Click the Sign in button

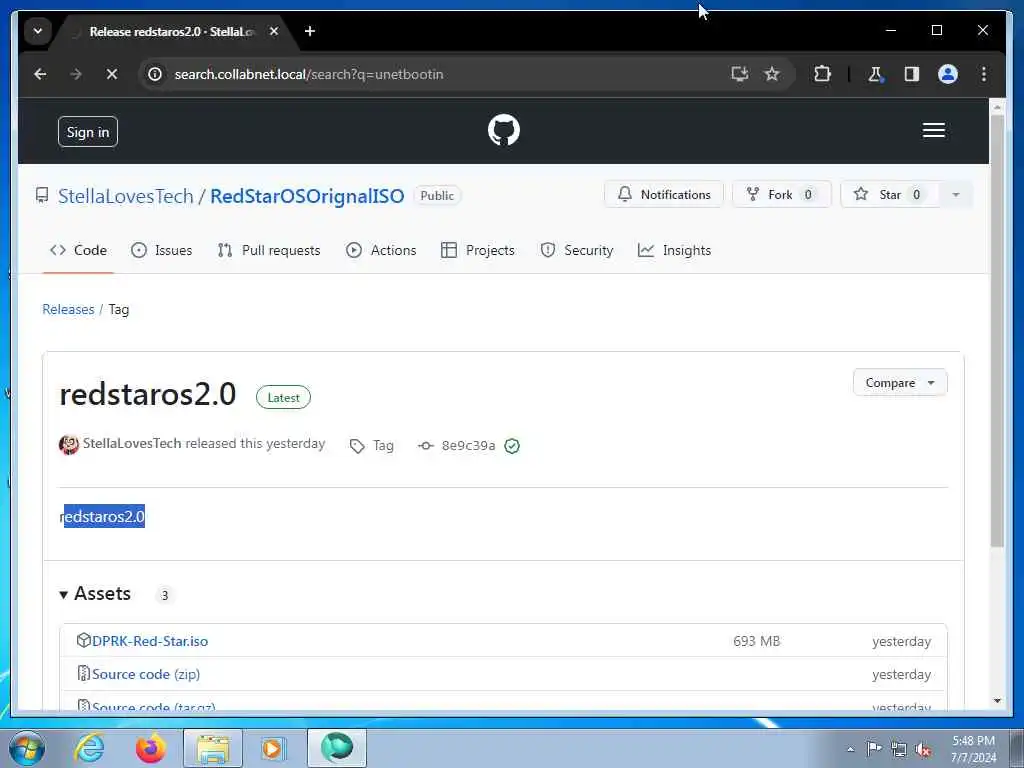88,132
